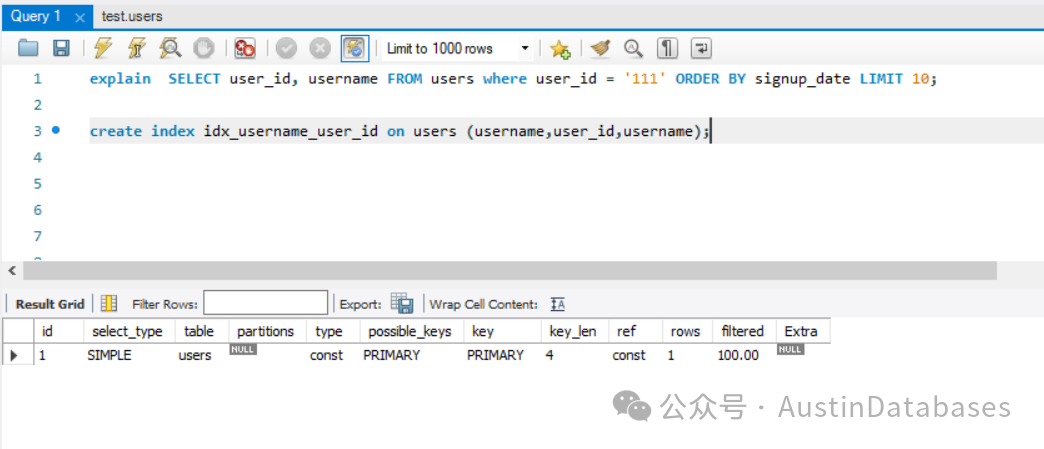Click the NULL cell under Extra
The width and height of the screenshot is (1044, 449).
click(x=790, y=350)
